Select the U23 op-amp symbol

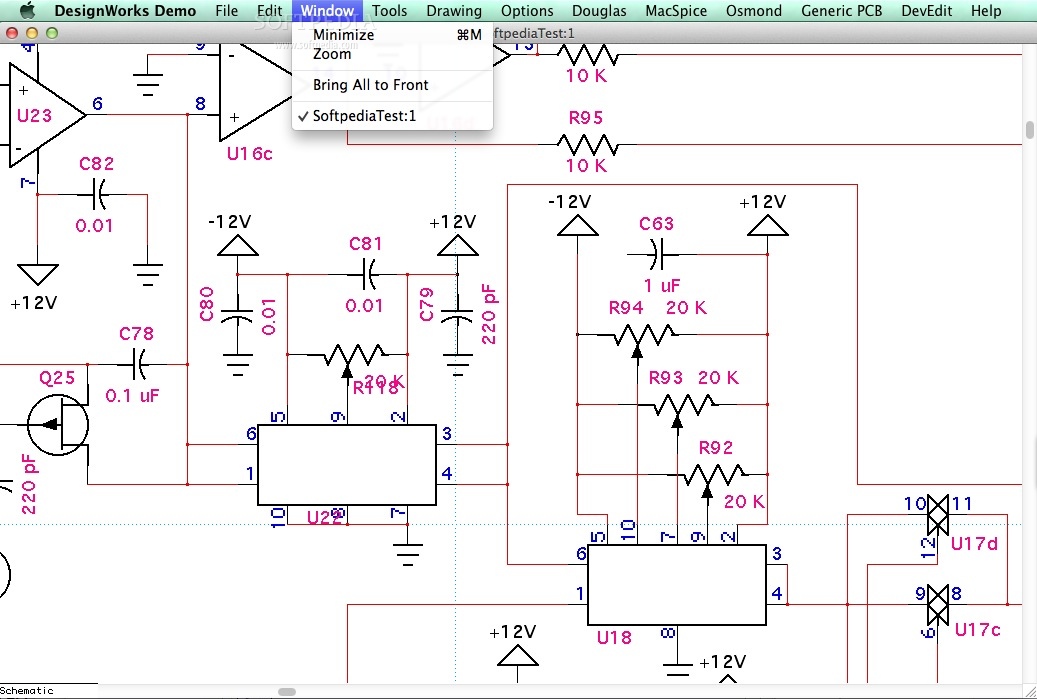point(47,116)
